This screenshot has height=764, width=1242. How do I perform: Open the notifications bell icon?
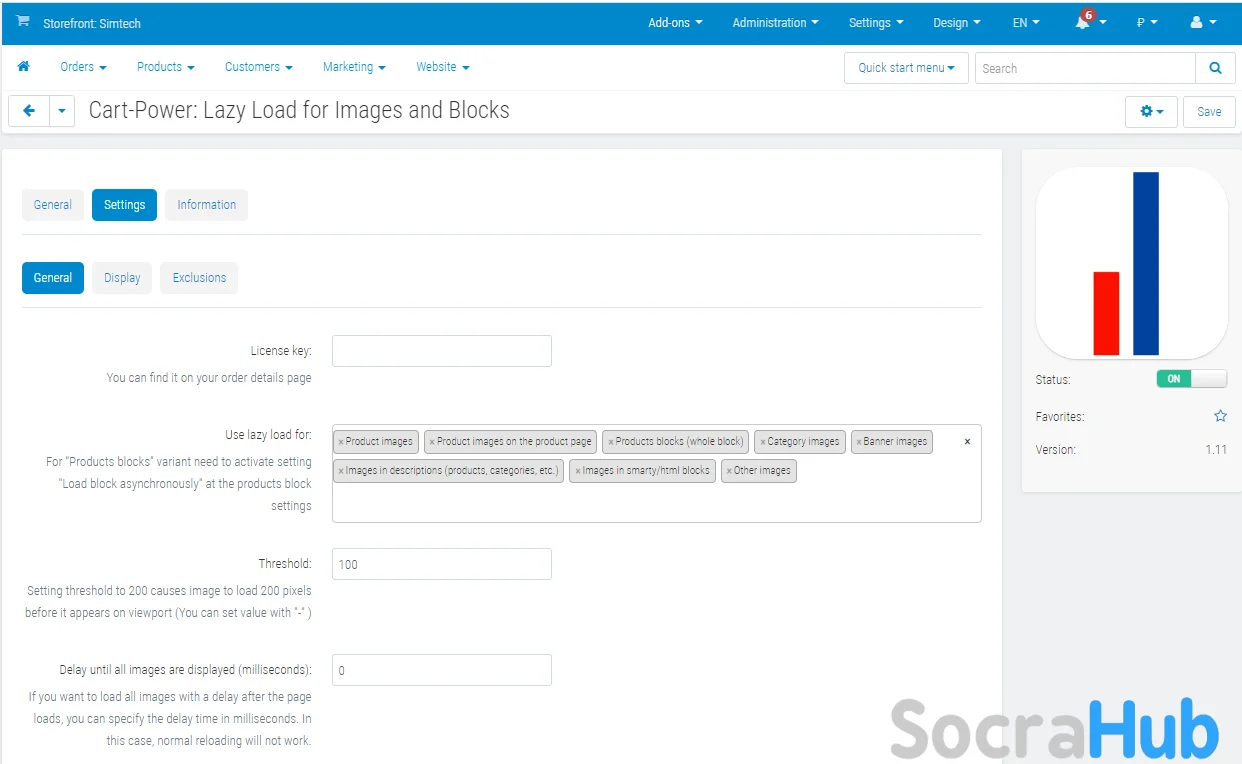pos(1083,22)
